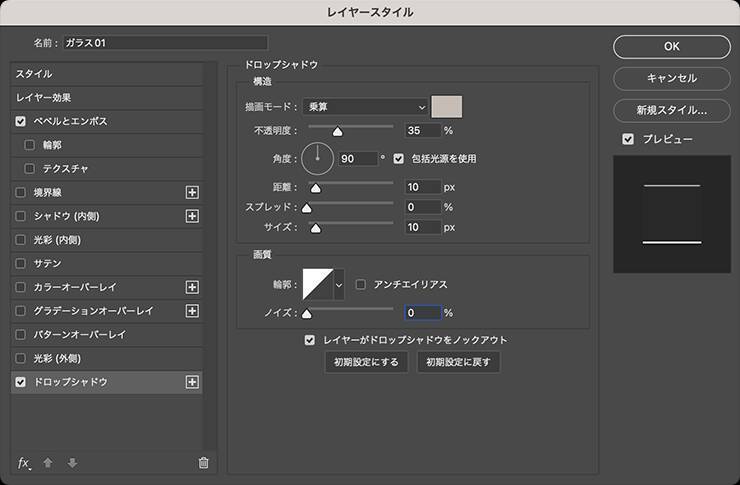The image size is (740, 485).
Task: Click the trash delete effect icon
Action: tap(204, 463)
